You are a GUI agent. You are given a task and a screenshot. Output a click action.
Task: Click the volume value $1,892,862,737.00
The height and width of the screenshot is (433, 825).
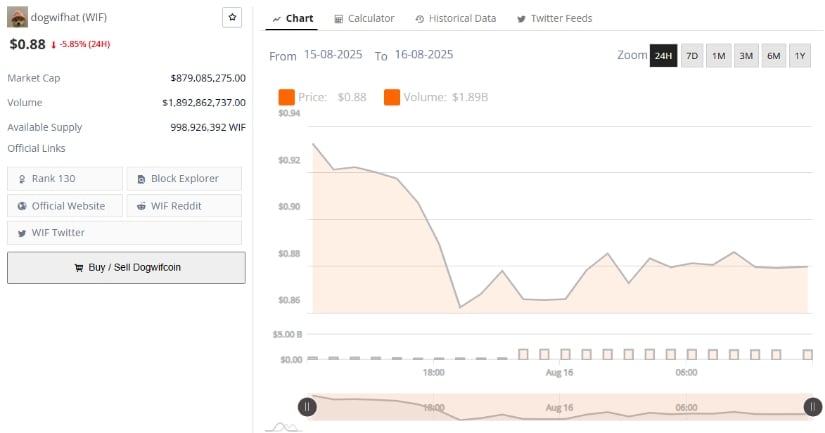coord(204,103)
